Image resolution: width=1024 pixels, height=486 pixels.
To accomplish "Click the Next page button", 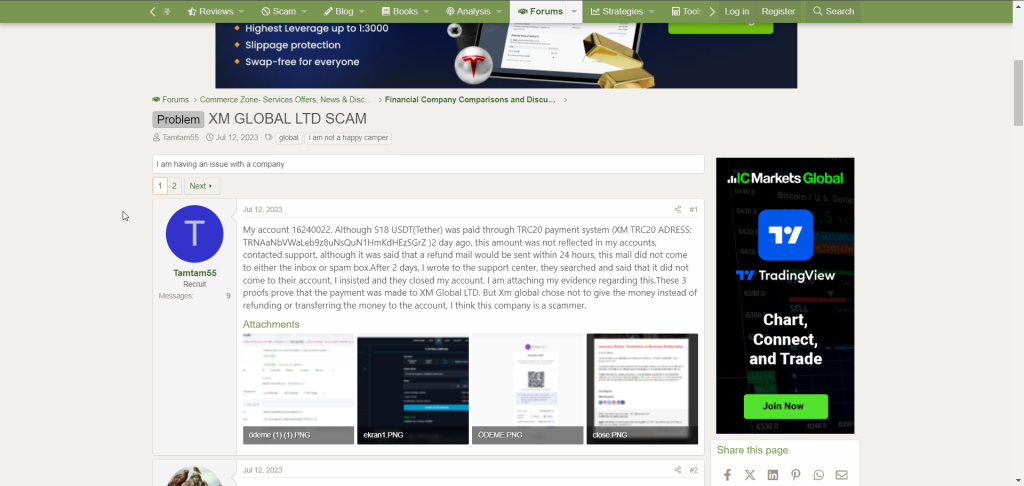I will pos(202,186).
